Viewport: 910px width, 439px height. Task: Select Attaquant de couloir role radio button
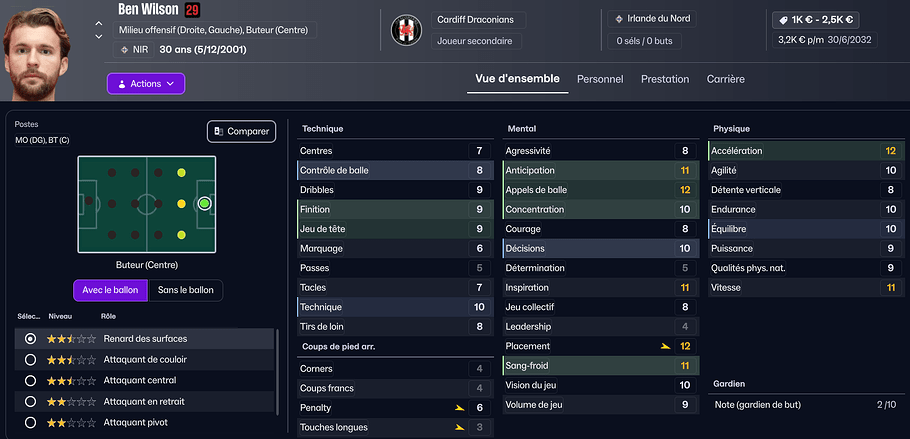pos(30,360)
